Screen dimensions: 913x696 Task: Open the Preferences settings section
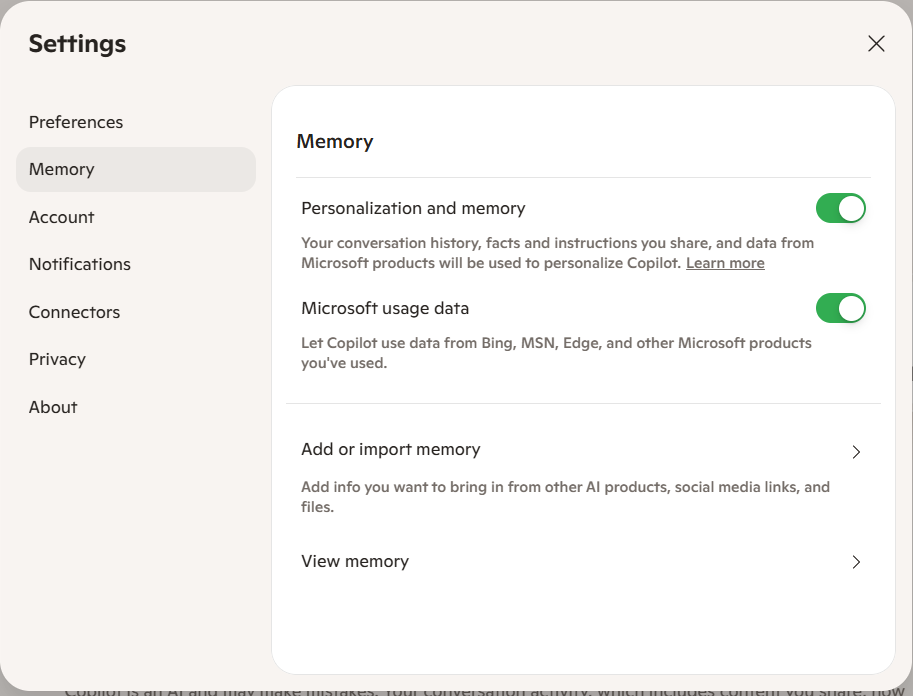click(x=135, y=122)
